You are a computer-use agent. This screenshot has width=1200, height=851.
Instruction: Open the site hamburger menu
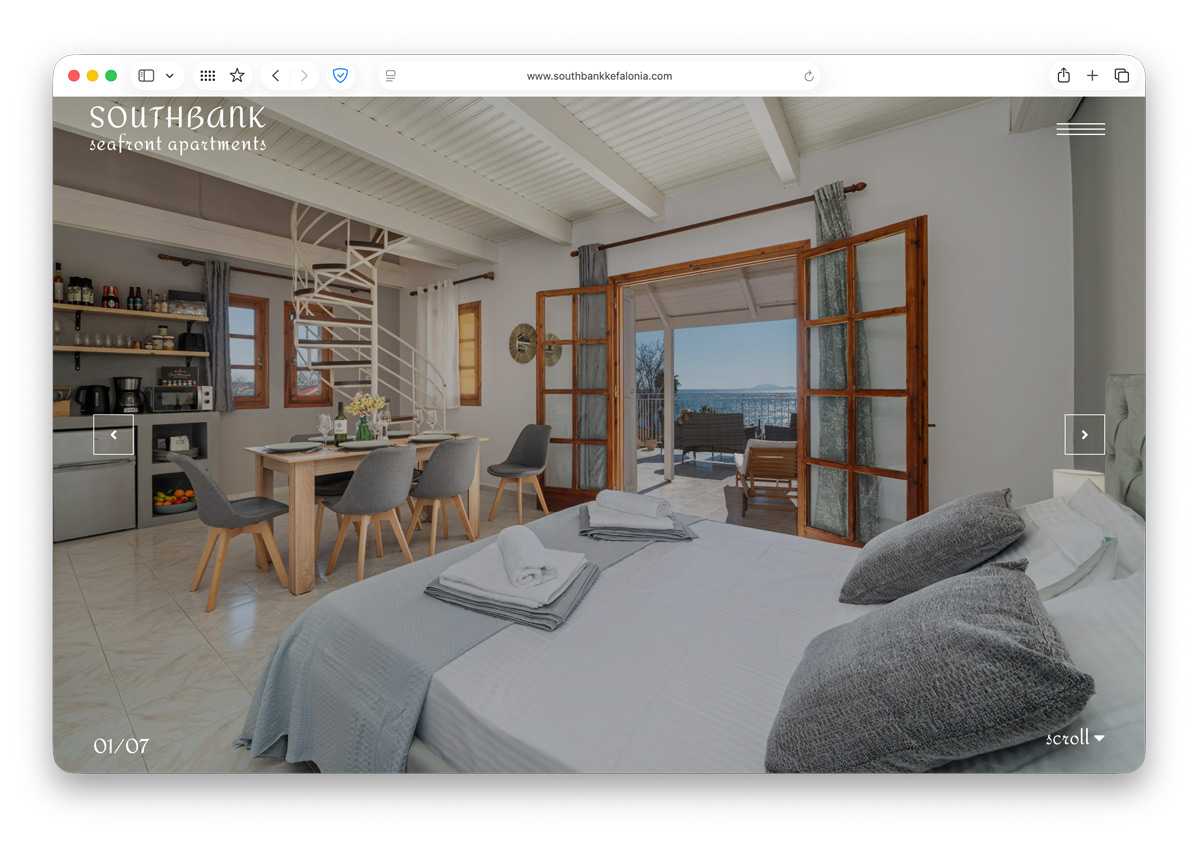[1080, 129]
